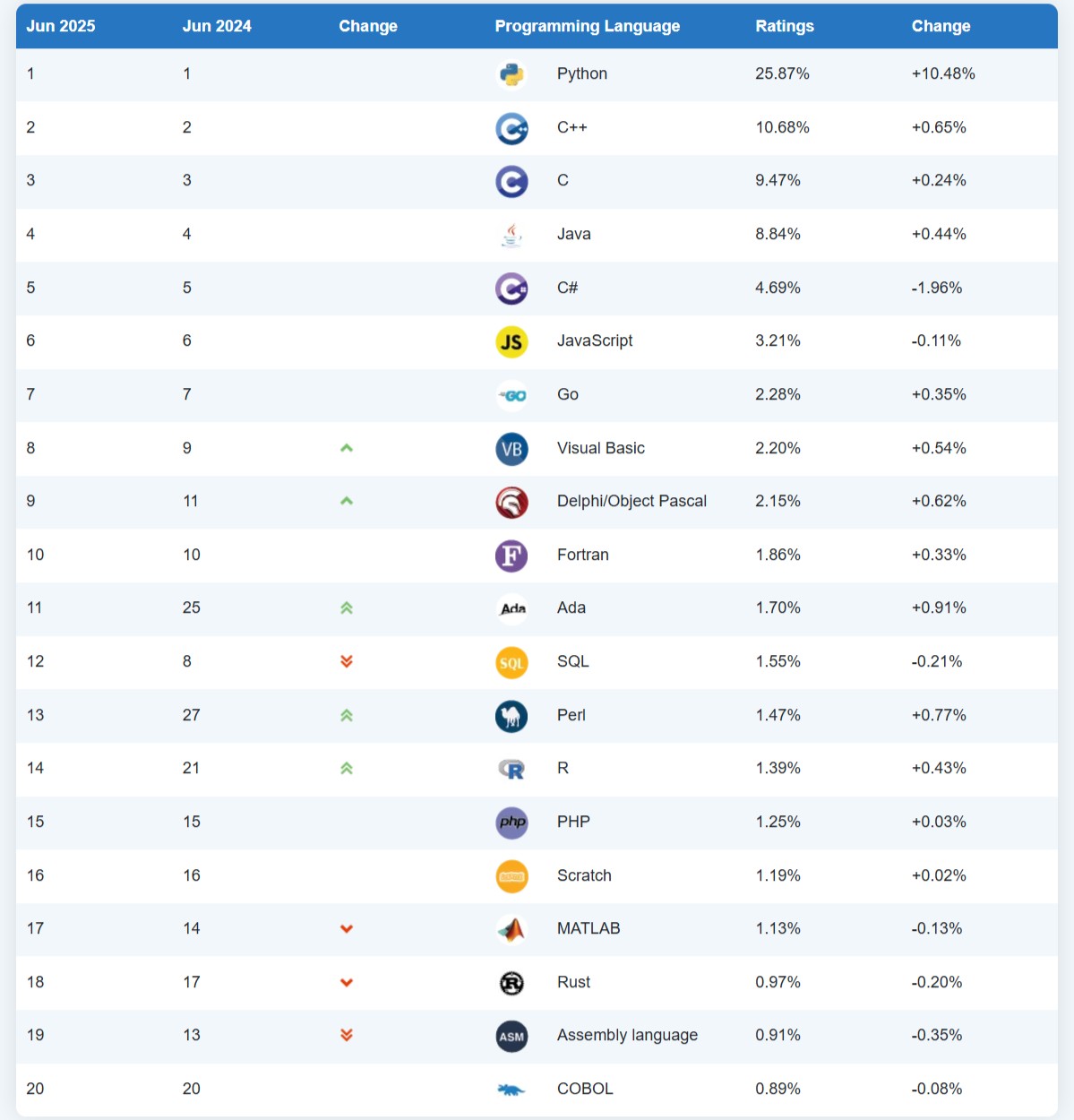
Task: Click the SQL orange icon
Action: [x=511, y=662]
